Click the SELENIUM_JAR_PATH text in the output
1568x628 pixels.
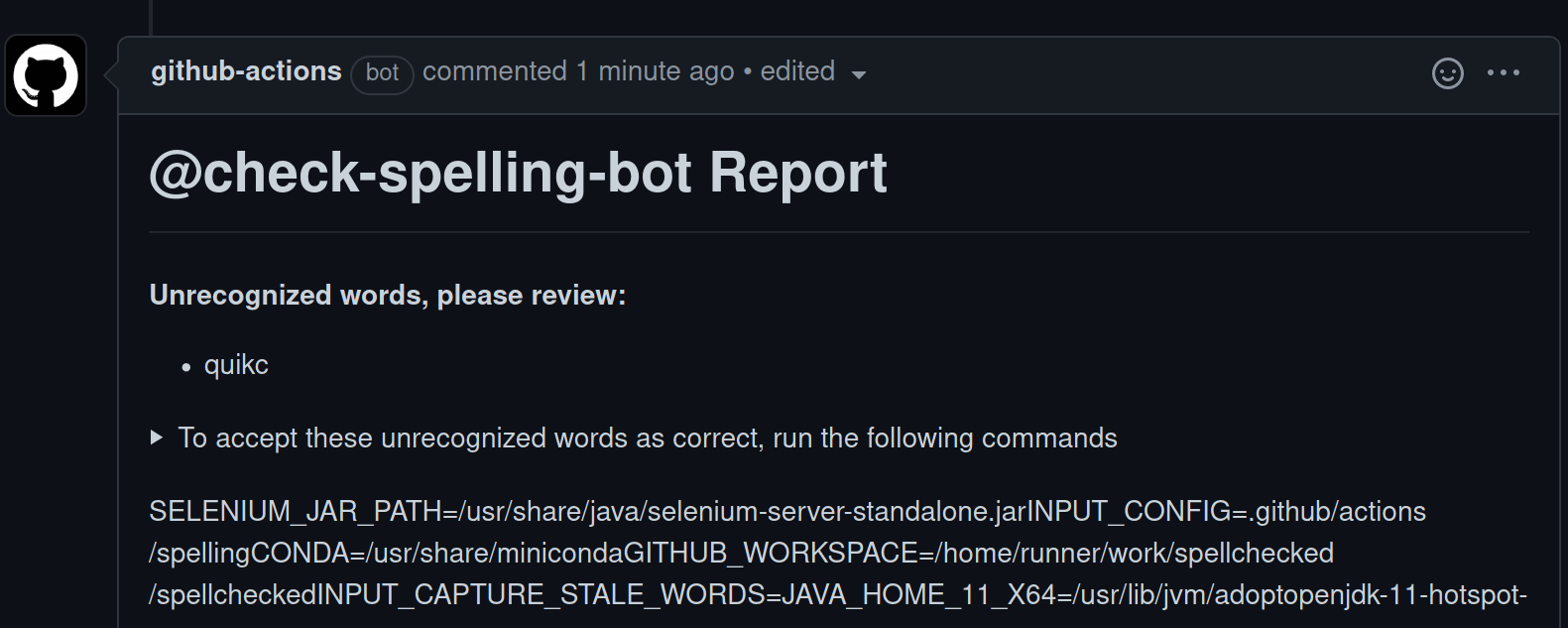[295, 512]
